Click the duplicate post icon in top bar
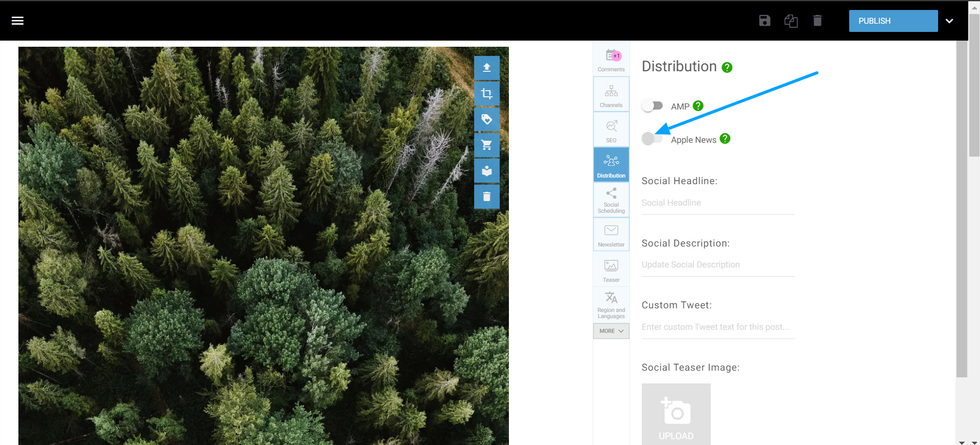Screen dimensions: 980x445 click(791, 21)
